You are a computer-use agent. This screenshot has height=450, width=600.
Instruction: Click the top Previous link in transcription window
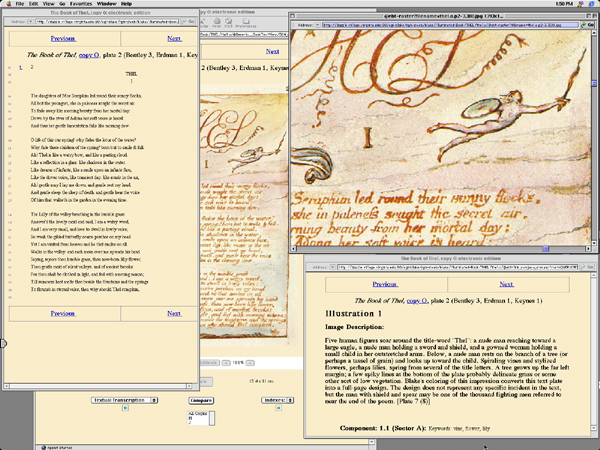63,39
